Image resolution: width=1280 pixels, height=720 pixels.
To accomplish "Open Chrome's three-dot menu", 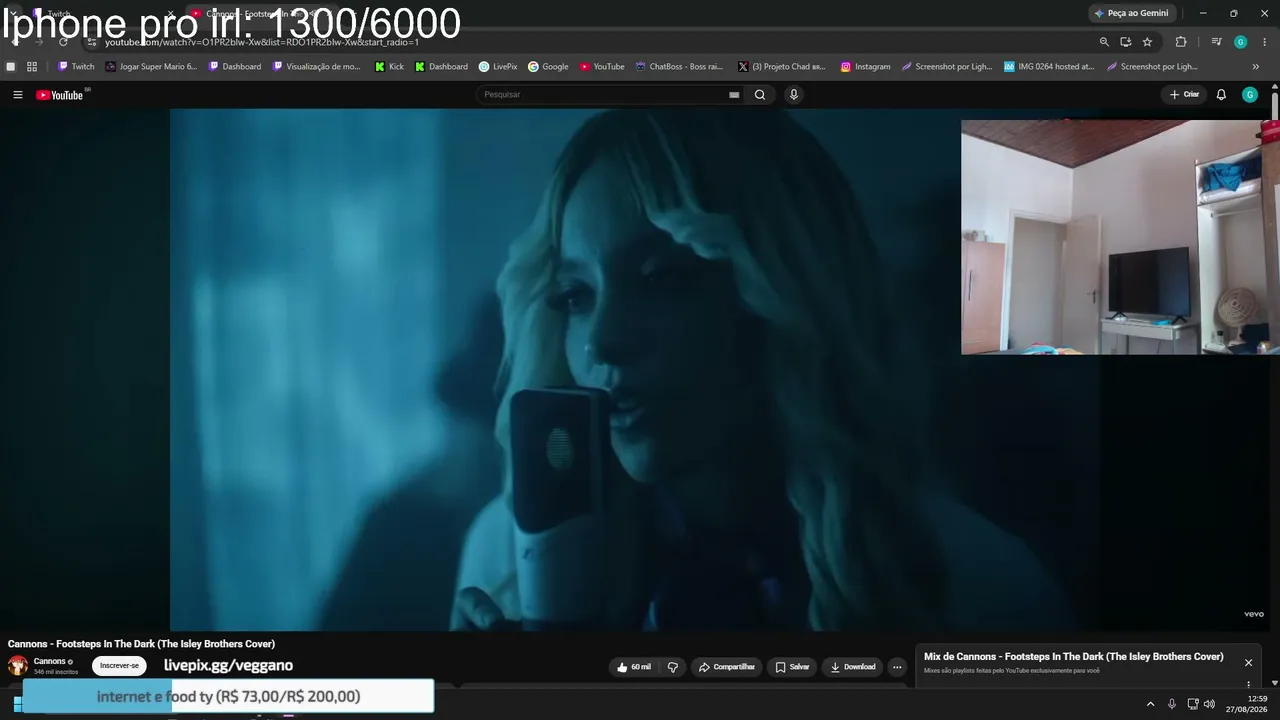I will [x=1265, y=42].
